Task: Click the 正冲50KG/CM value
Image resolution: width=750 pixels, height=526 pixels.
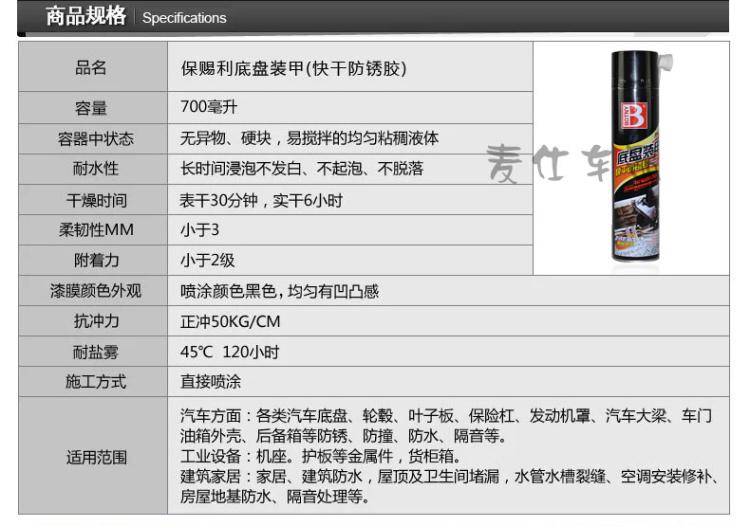Action: (230, 321)
